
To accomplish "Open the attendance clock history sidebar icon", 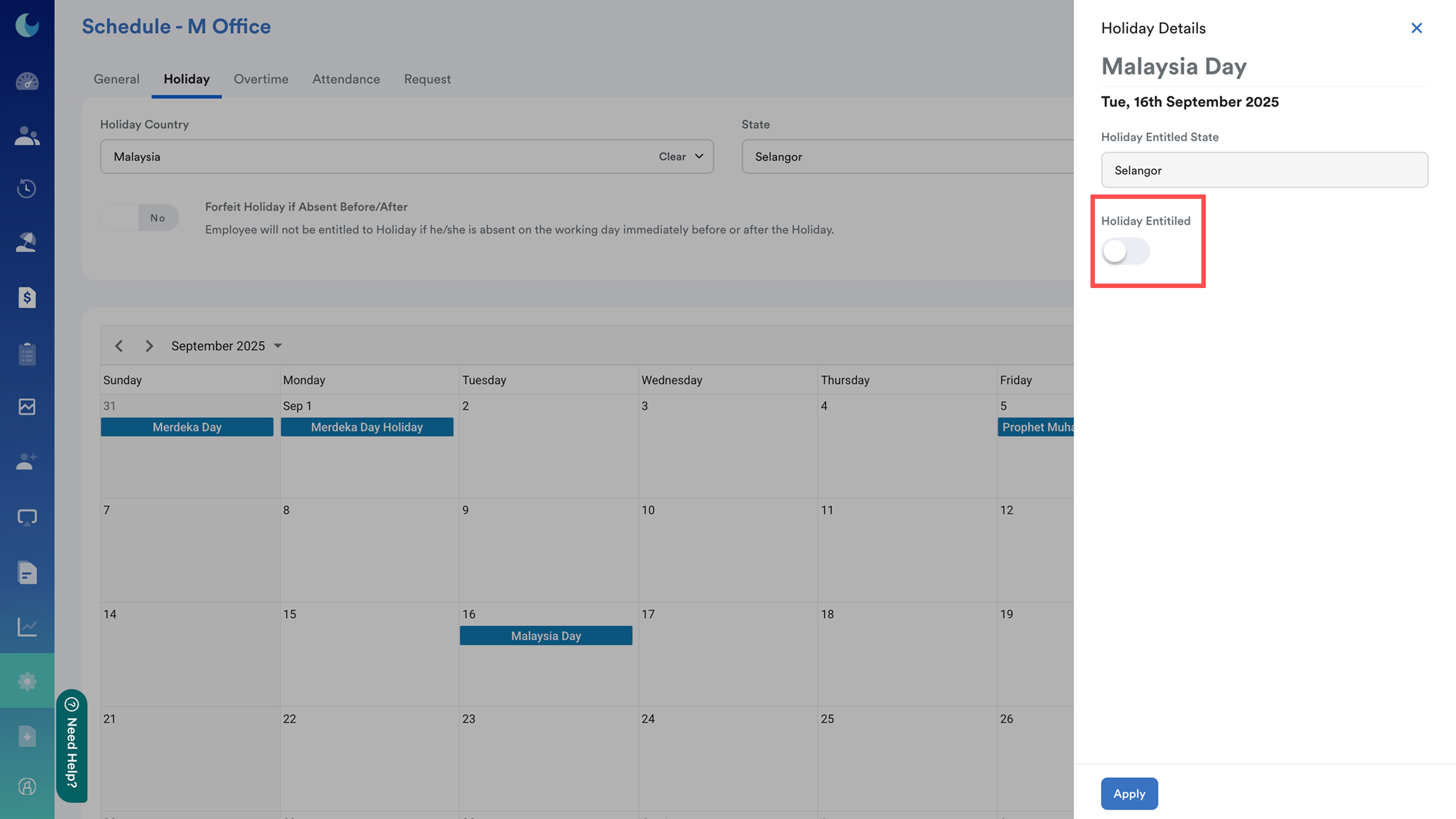I will click(27, 188).
